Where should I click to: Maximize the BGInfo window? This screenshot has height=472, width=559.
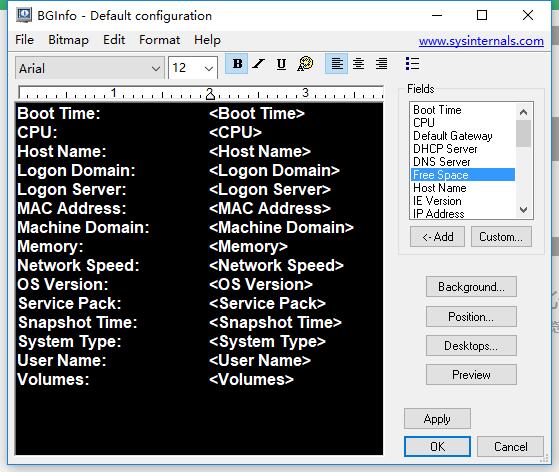pyautogui.click(x=482, y=15)
